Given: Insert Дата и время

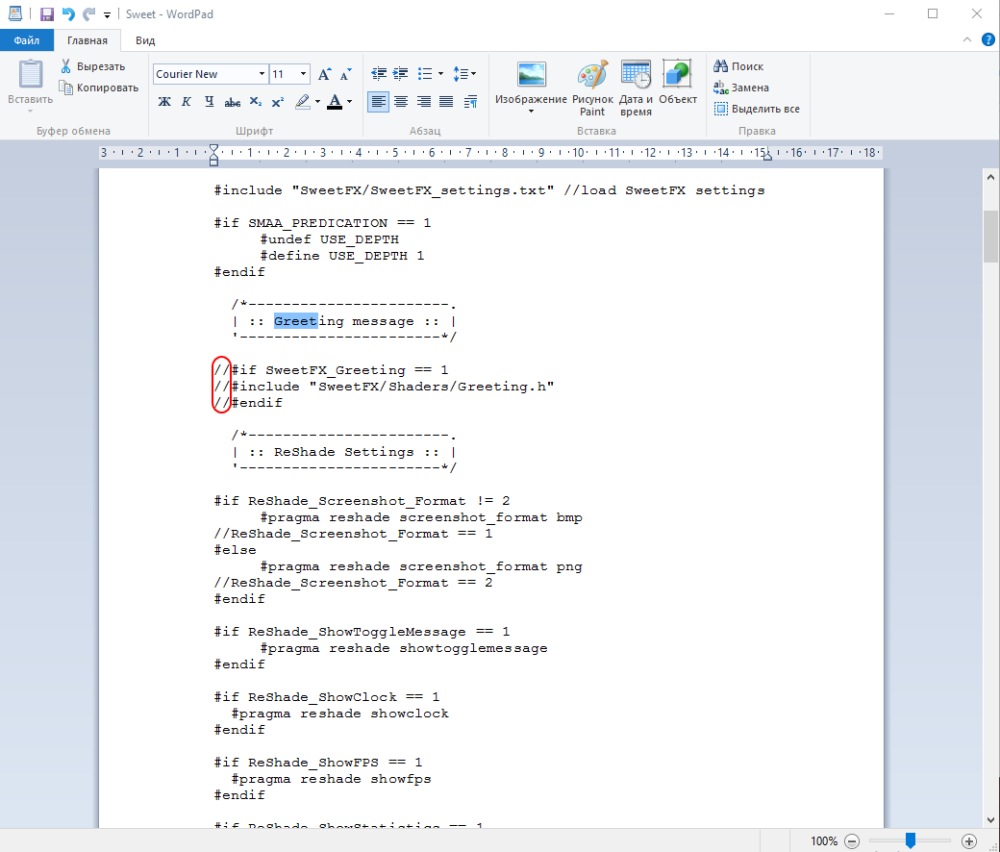Looking at the screenshot, I should pyautogui.click(x=636, y=88).
